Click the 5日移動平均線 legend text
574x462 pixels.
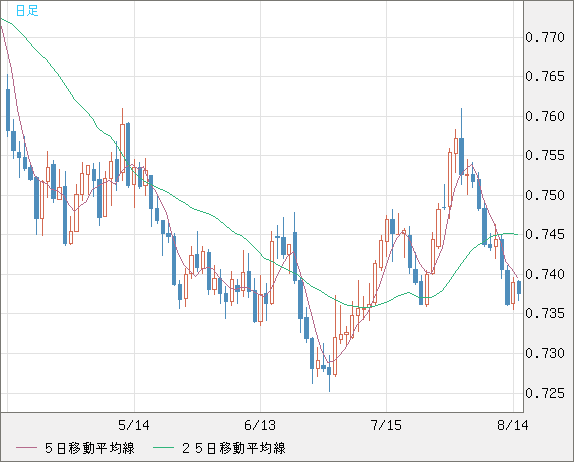(x=90, y=448)
